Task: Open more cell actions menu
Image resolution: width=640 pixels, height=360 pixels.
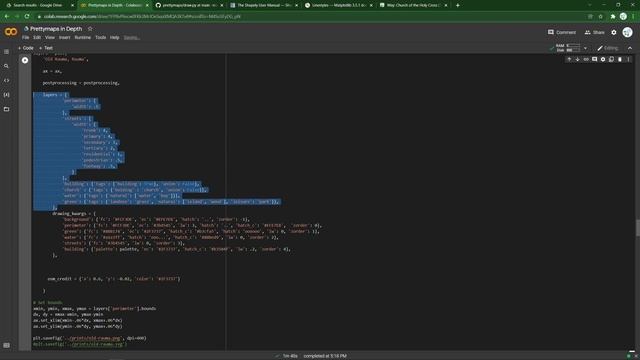Action: tap(628, 59)
